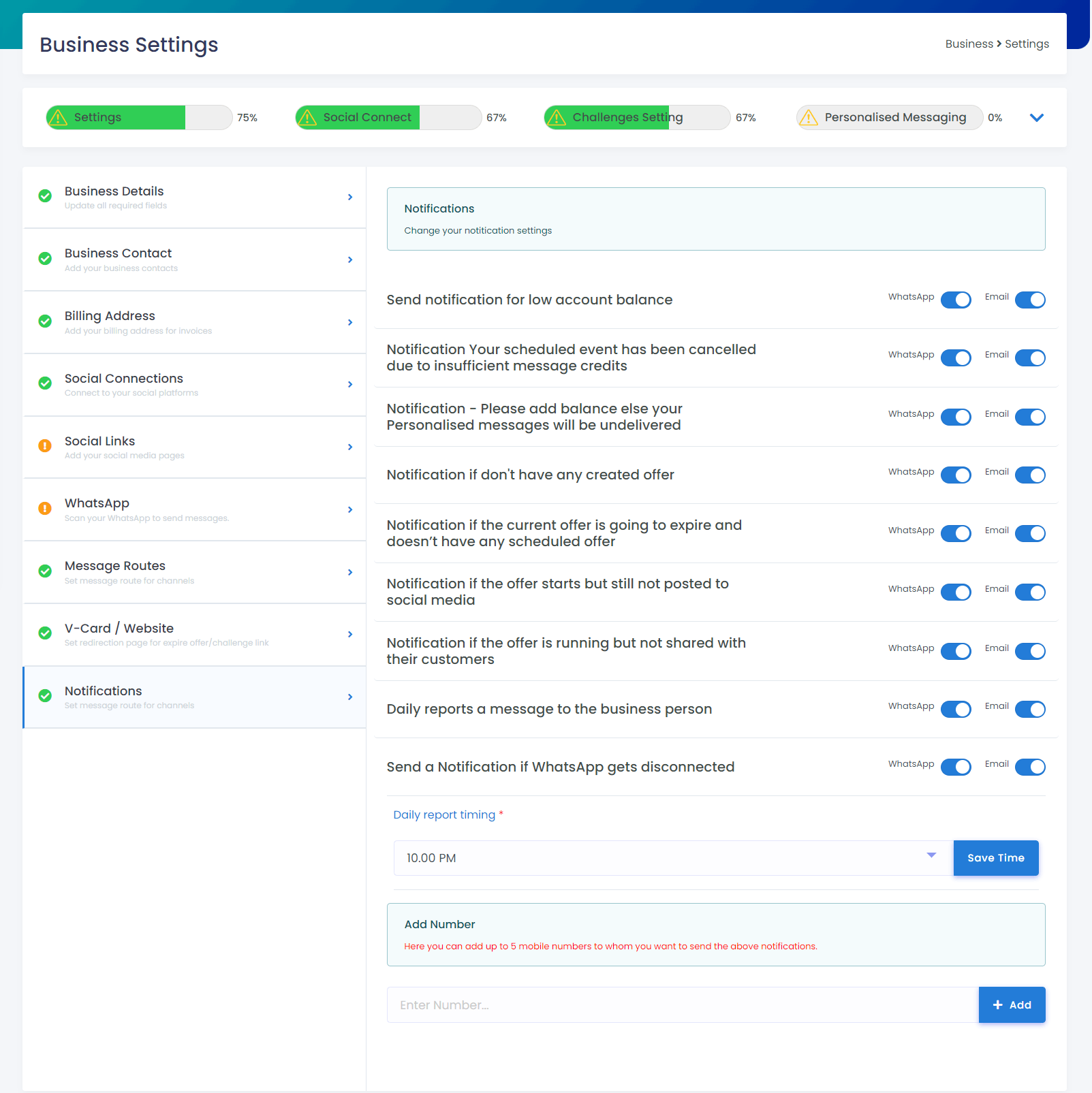1092x1093 pixels.
Task: Go to Business in the breadcrumb
Action: point(969,44)
